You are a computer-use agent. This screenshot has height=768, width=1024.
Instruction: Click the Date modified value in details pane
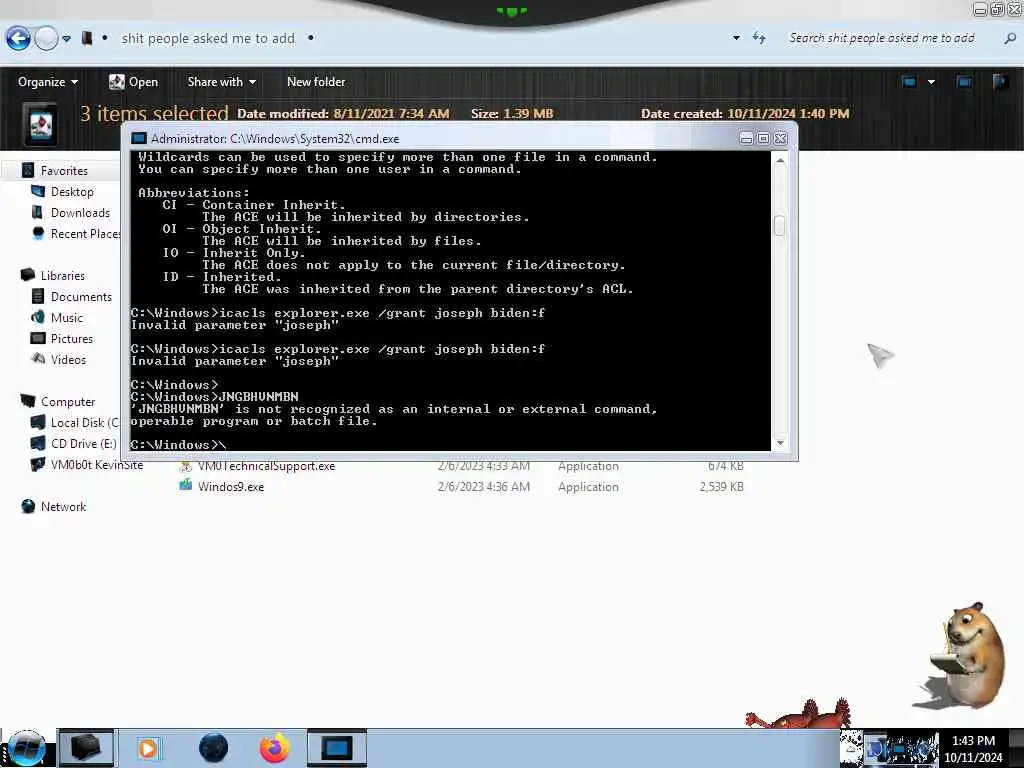391,114
